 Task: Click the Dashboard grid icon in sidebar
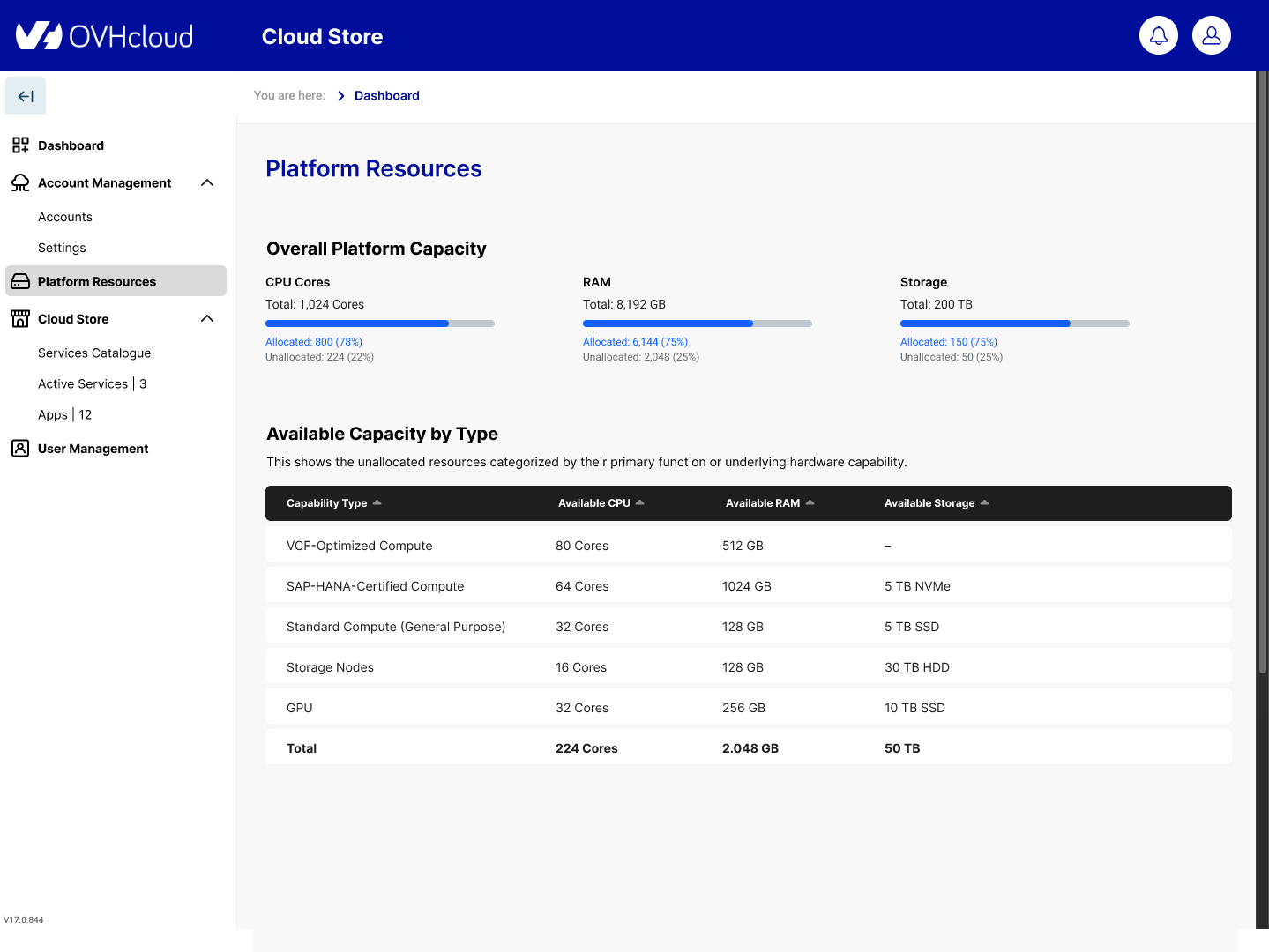pos(20,145)
